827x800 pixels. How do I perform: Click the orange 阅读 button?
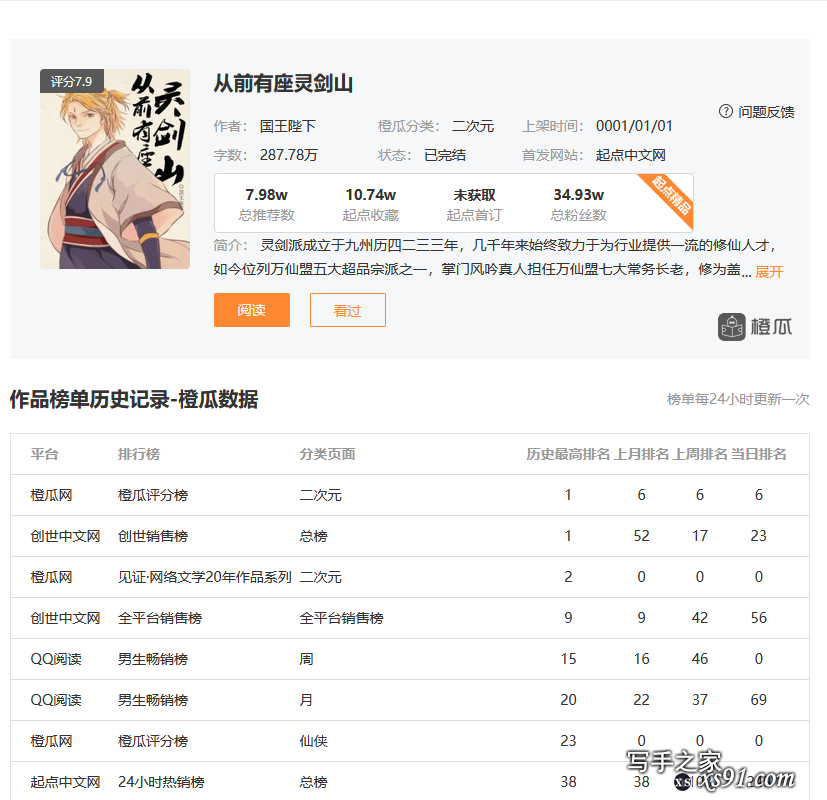pyautogui.click(x=252, y=310)
